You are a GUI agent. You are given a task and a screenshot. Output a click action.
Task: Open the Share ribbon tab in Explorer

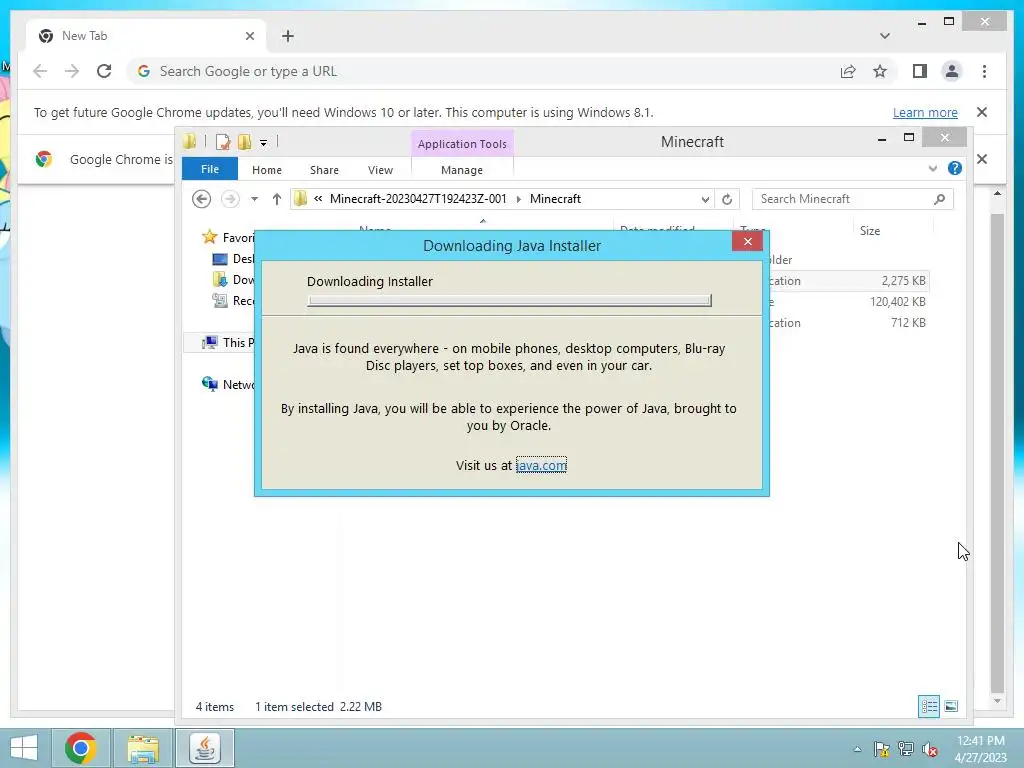coord(324,170)
